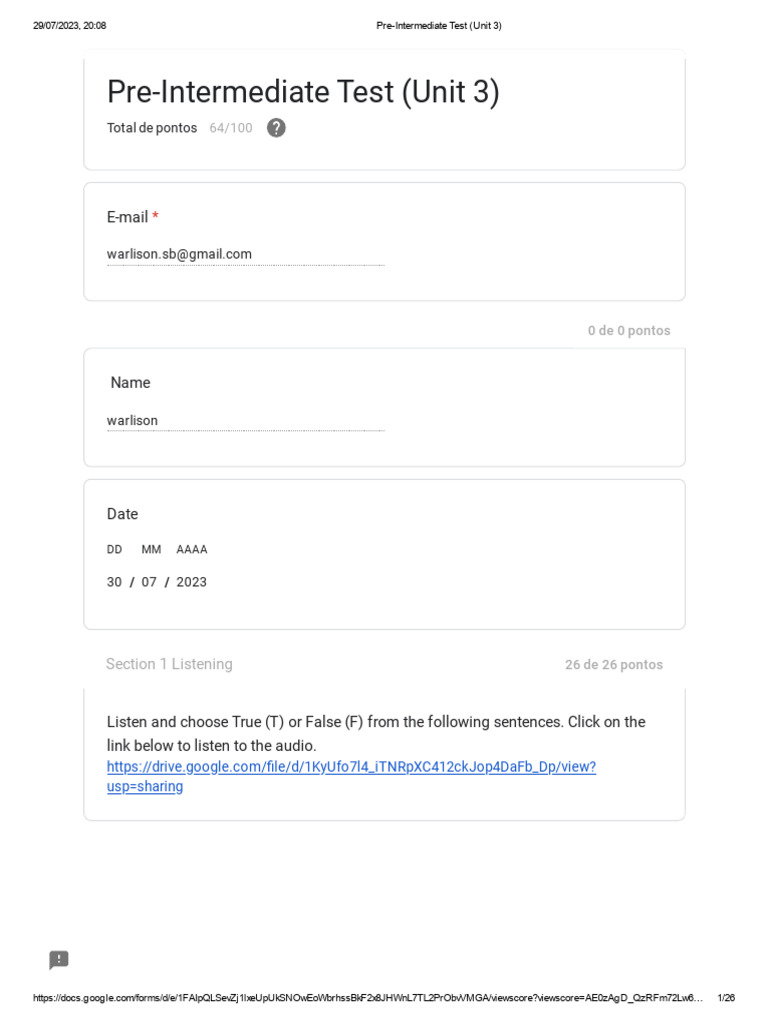
Task: Click the 0 de 0 pontos label
Action: click(x=629, y=331)
